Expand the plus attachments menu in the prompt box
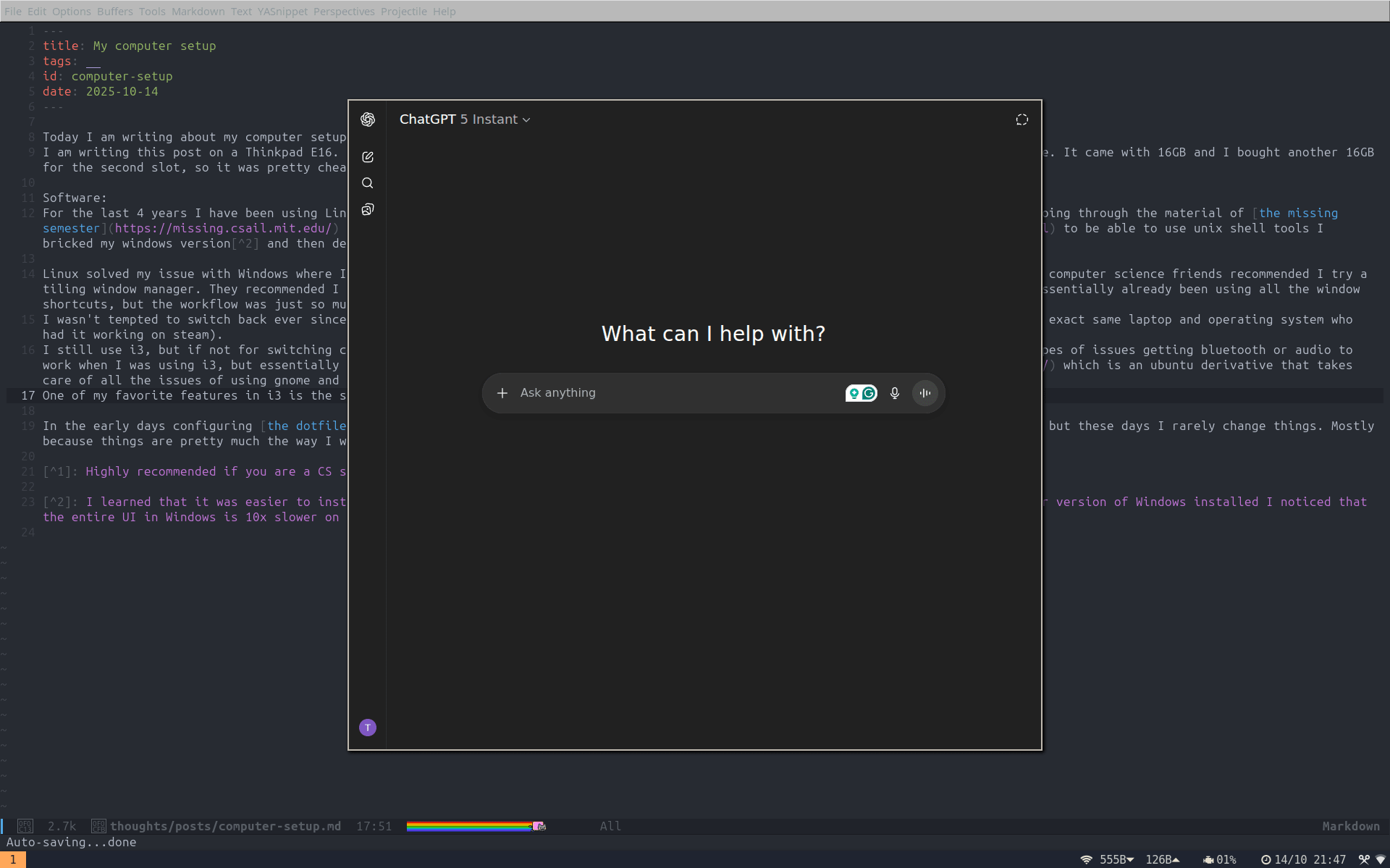Image resolution: width=1390 pixels, height=868 pixels. tap(502, 393)
